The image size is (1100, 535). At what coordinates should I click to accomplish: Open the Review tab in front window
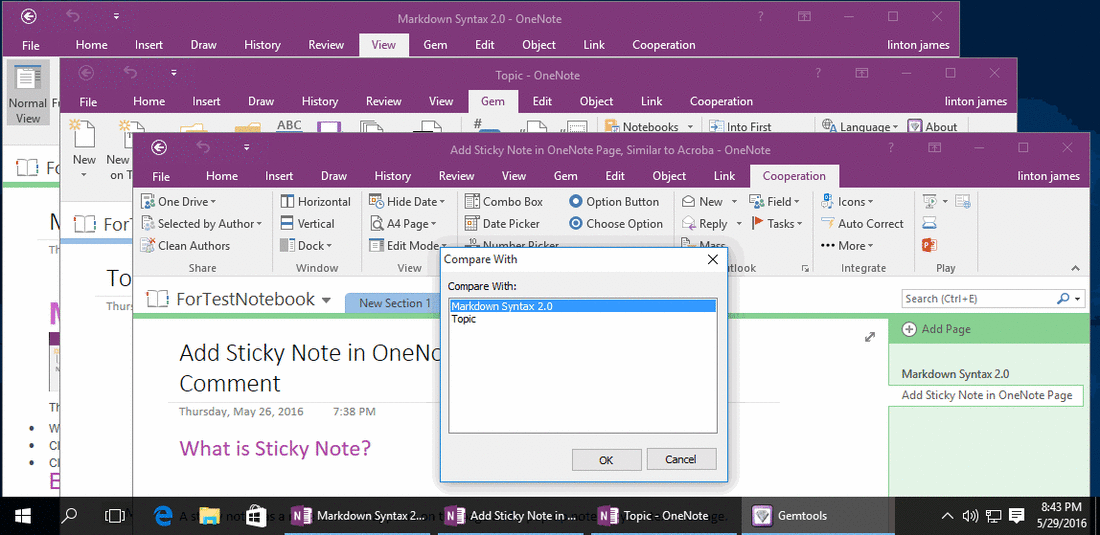[x=456, y=176]
